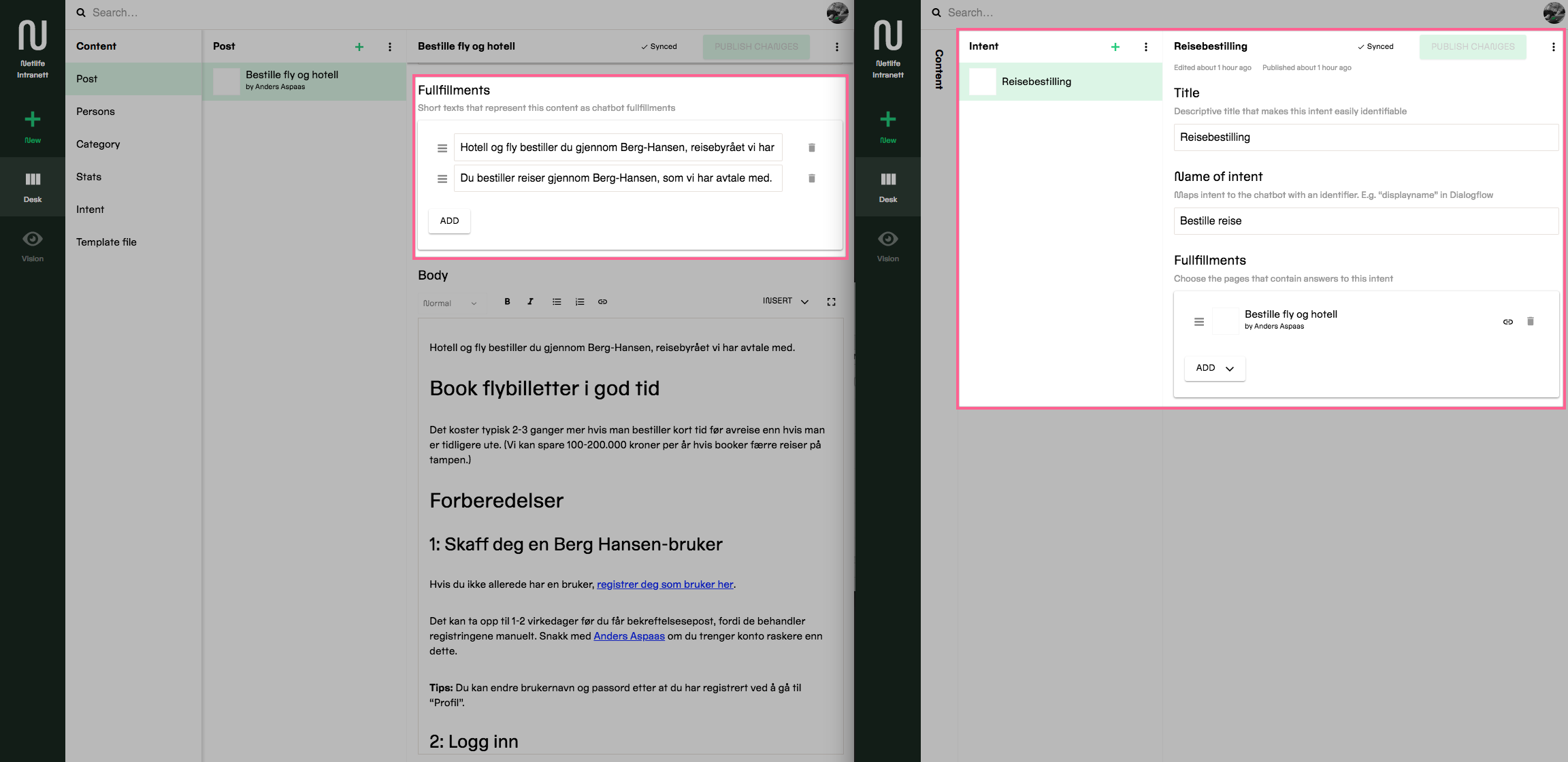1568x762 pixels.
Task: Open three-dot menu next to Reisebestilling publish button
Action: click(x=1553, y=47)
